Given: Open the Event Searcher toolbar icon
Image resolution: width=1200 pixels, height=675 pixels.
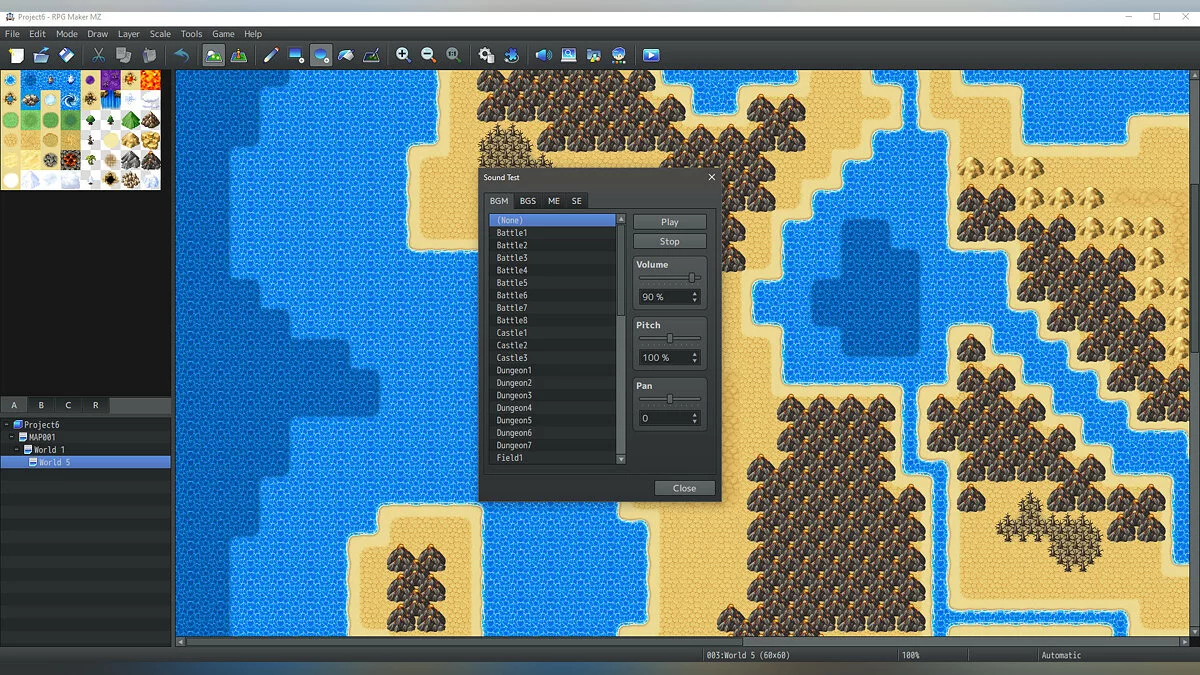Looking at the screenshot, I should 568,55.
